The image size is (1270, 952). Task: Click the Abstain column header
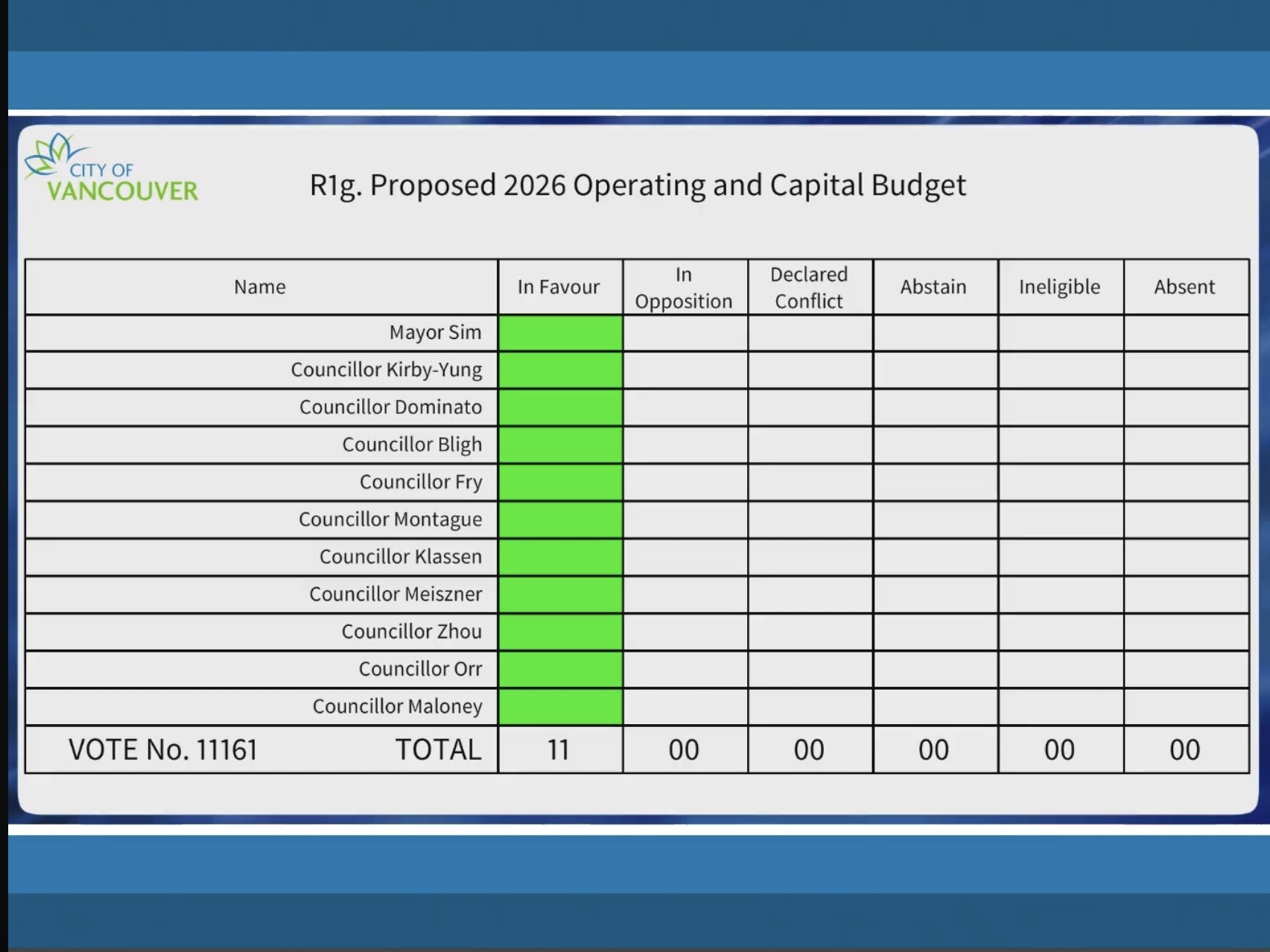pyautogui.click(x=933, y=287)
